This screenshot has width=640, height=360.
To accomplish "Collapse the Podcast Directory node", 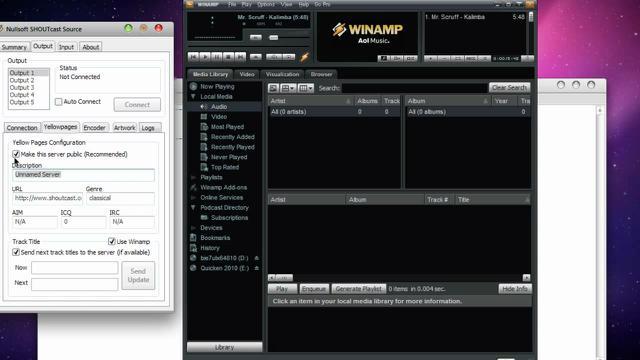I will click(193, 207).
